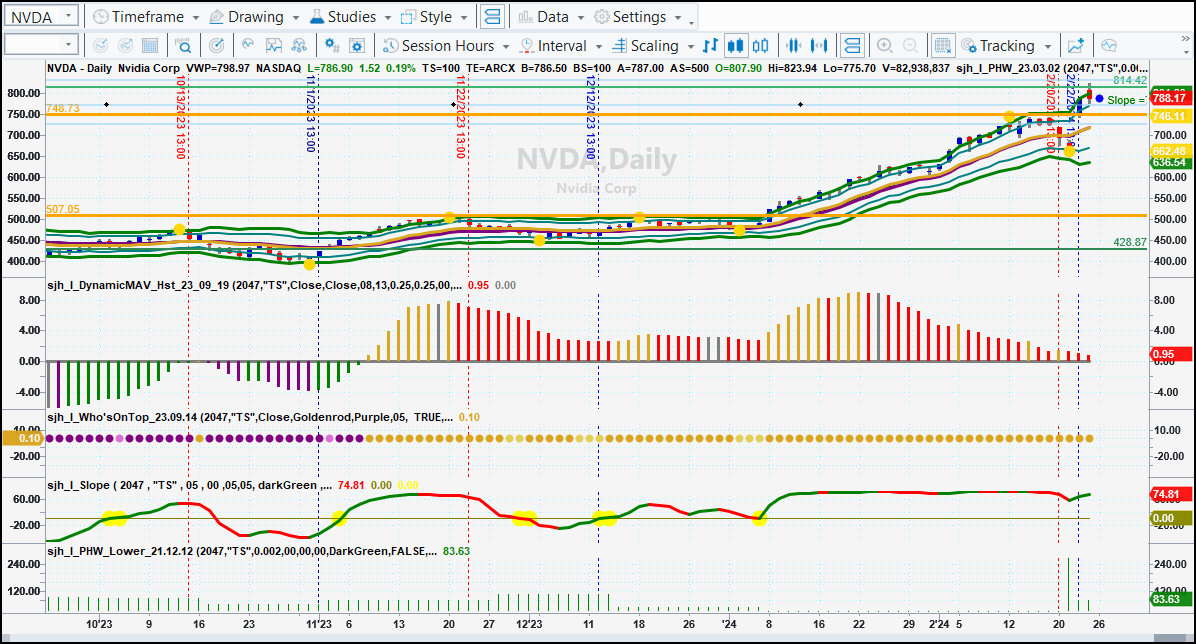Click the zoom out magnifier icon

click(910, 46)
